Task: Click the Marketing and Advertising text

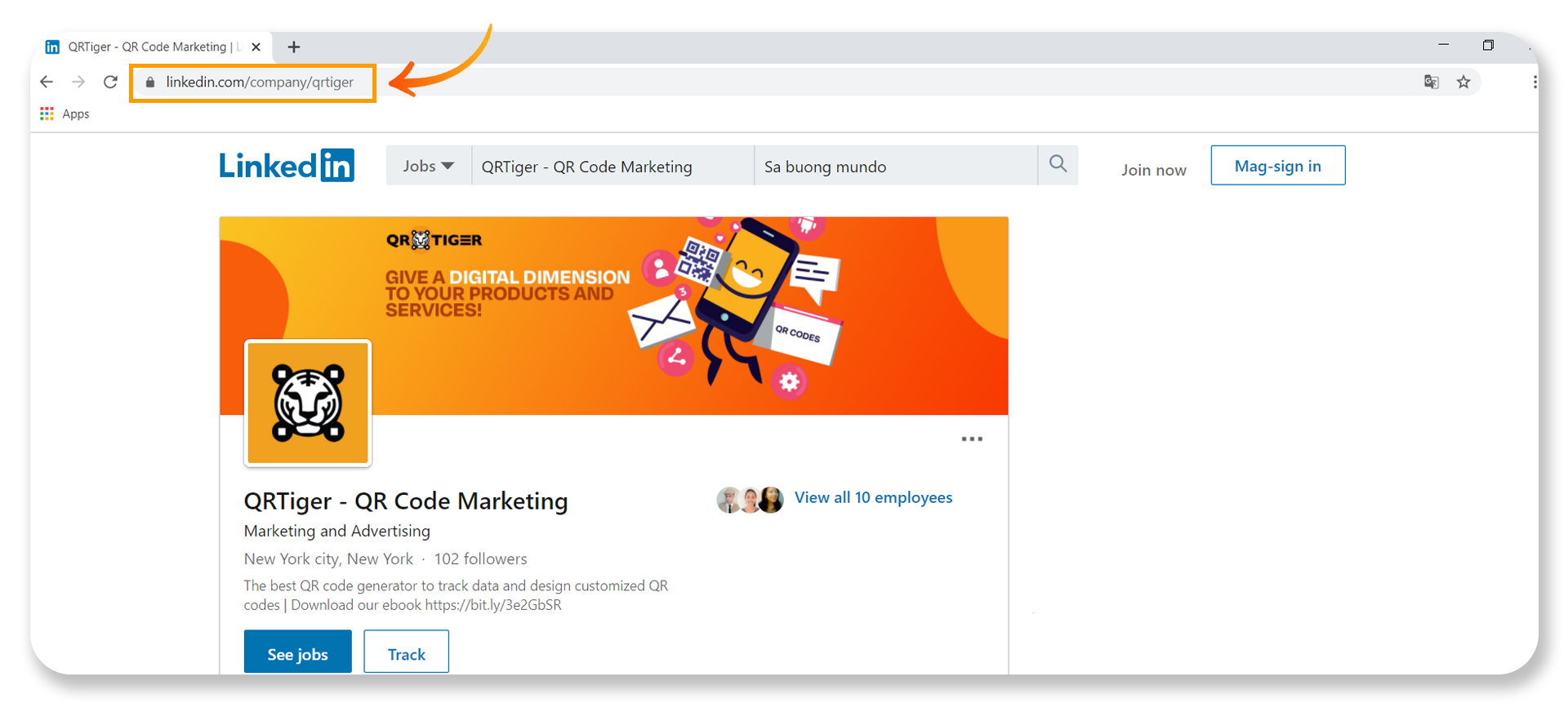Action: pyautogui.click(x=336, y=531)
